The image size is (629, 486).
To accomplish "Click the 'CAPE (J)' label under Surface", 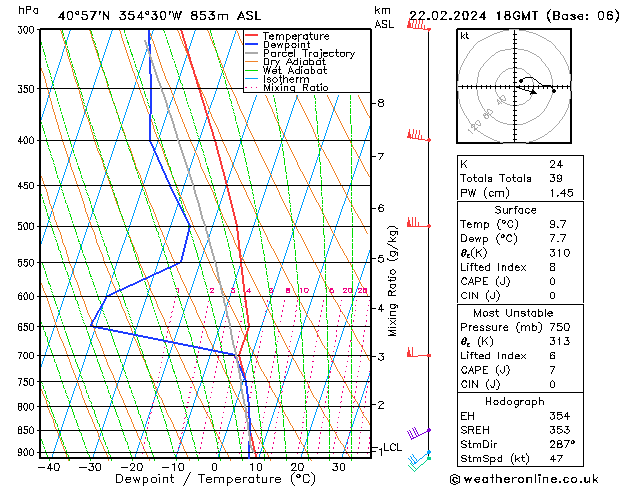I will pos(485,281).
